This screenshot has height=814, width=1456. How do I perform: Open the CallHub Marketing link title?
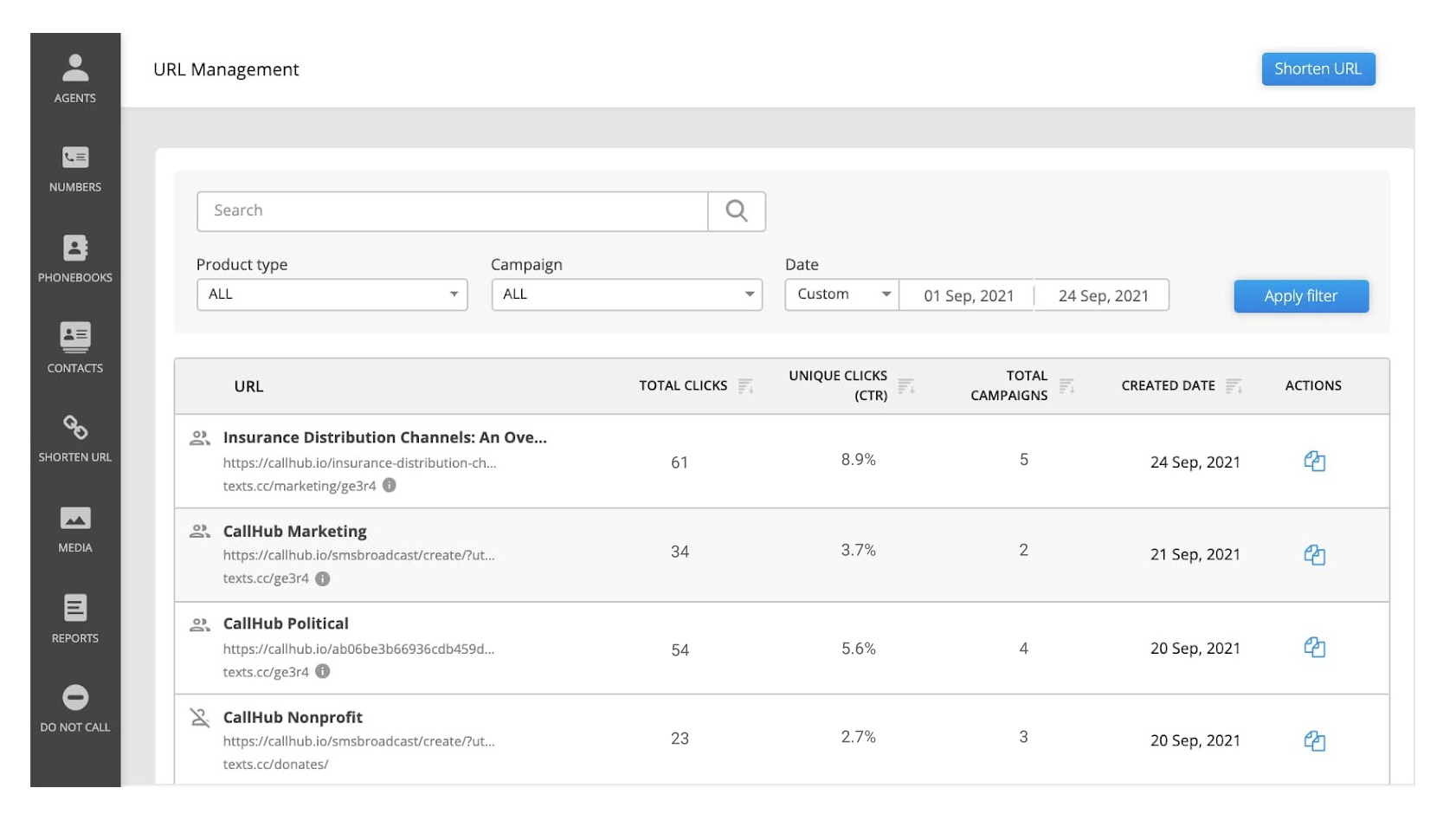tap(295, 531)
